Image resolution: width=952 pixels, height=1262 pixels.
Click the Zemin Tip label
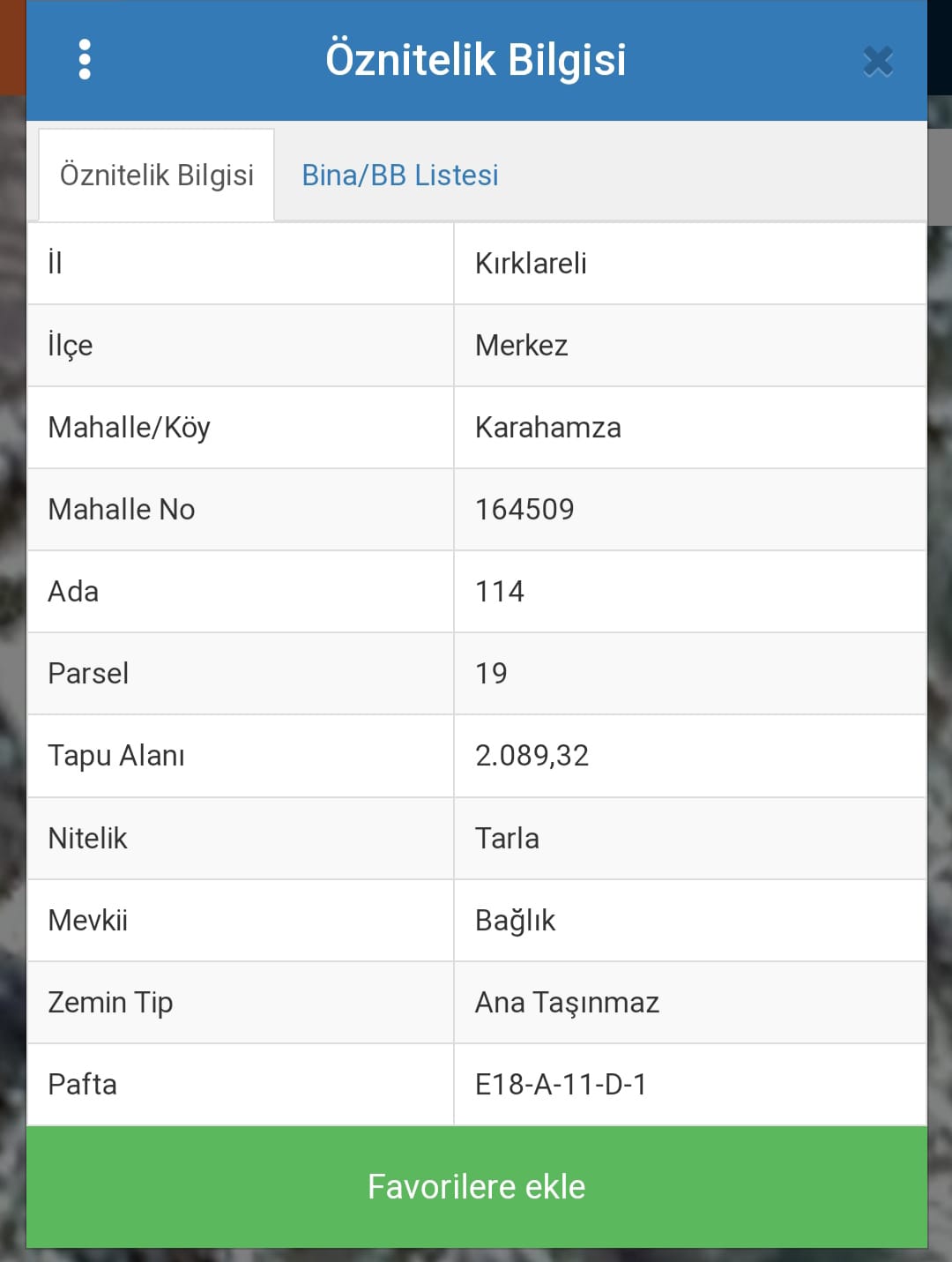pyautogui.click(x=110, y=1002)
